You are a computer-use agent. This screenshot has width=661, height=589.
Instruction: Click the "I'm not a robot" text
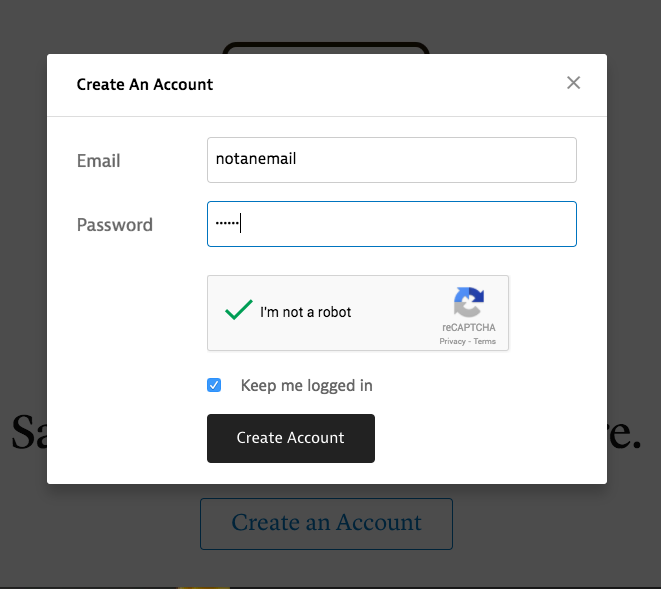[x=306, y=312]
